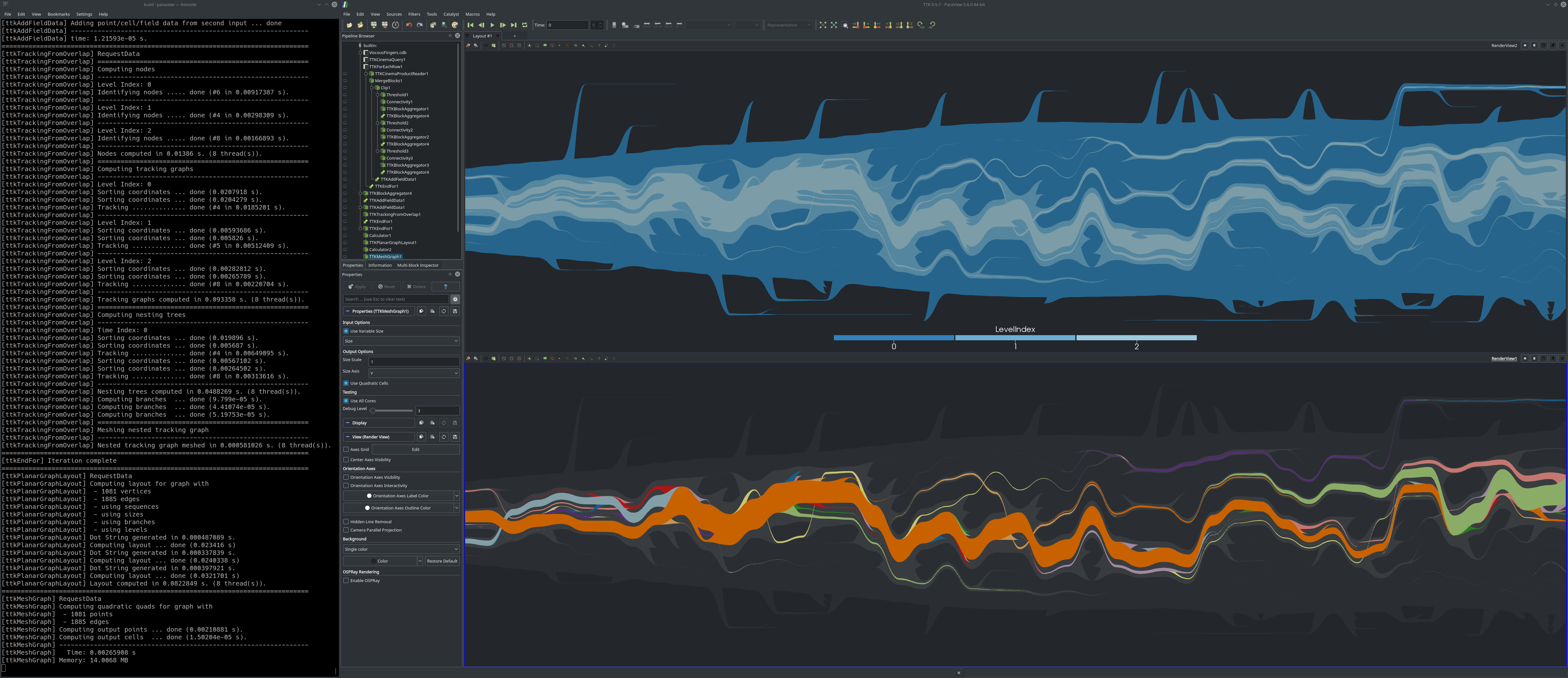Adjust the Debug Level slider
This screenshot has width=1568, height=678.
coord(372,410)
